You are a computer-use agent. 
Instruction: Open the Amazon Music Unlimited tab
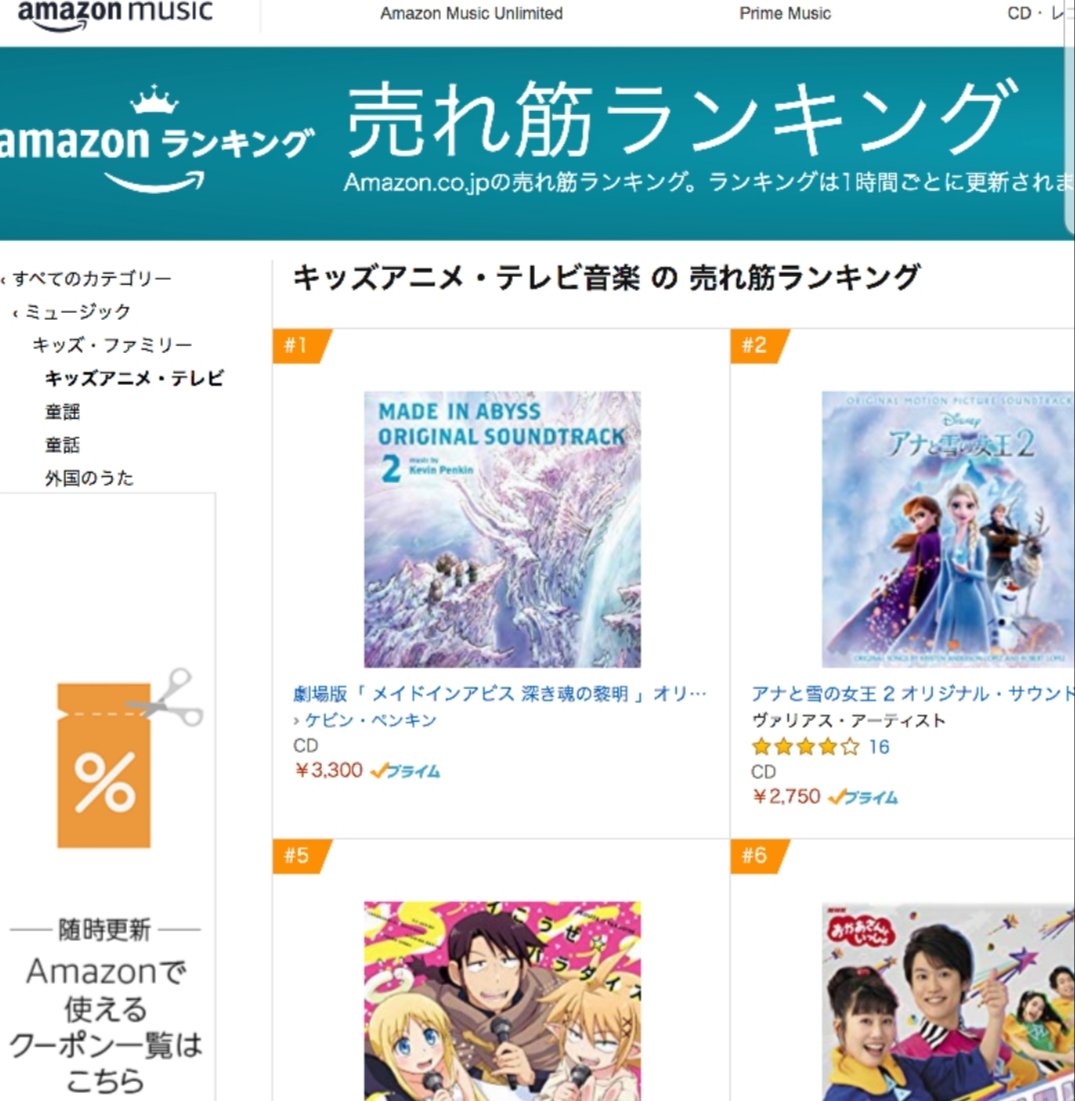pos(471,13)
